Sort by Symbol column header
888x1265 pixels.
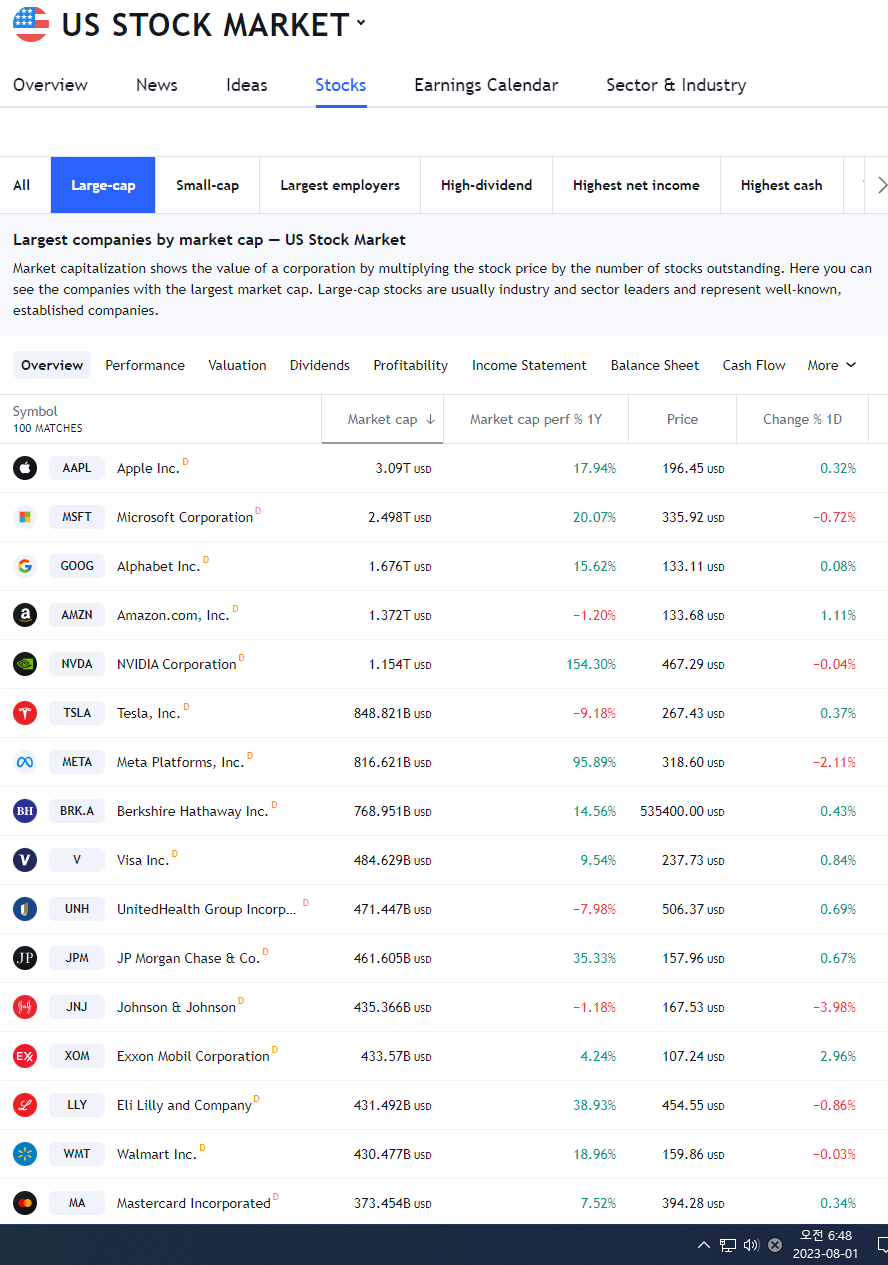[x=35, y=411]
